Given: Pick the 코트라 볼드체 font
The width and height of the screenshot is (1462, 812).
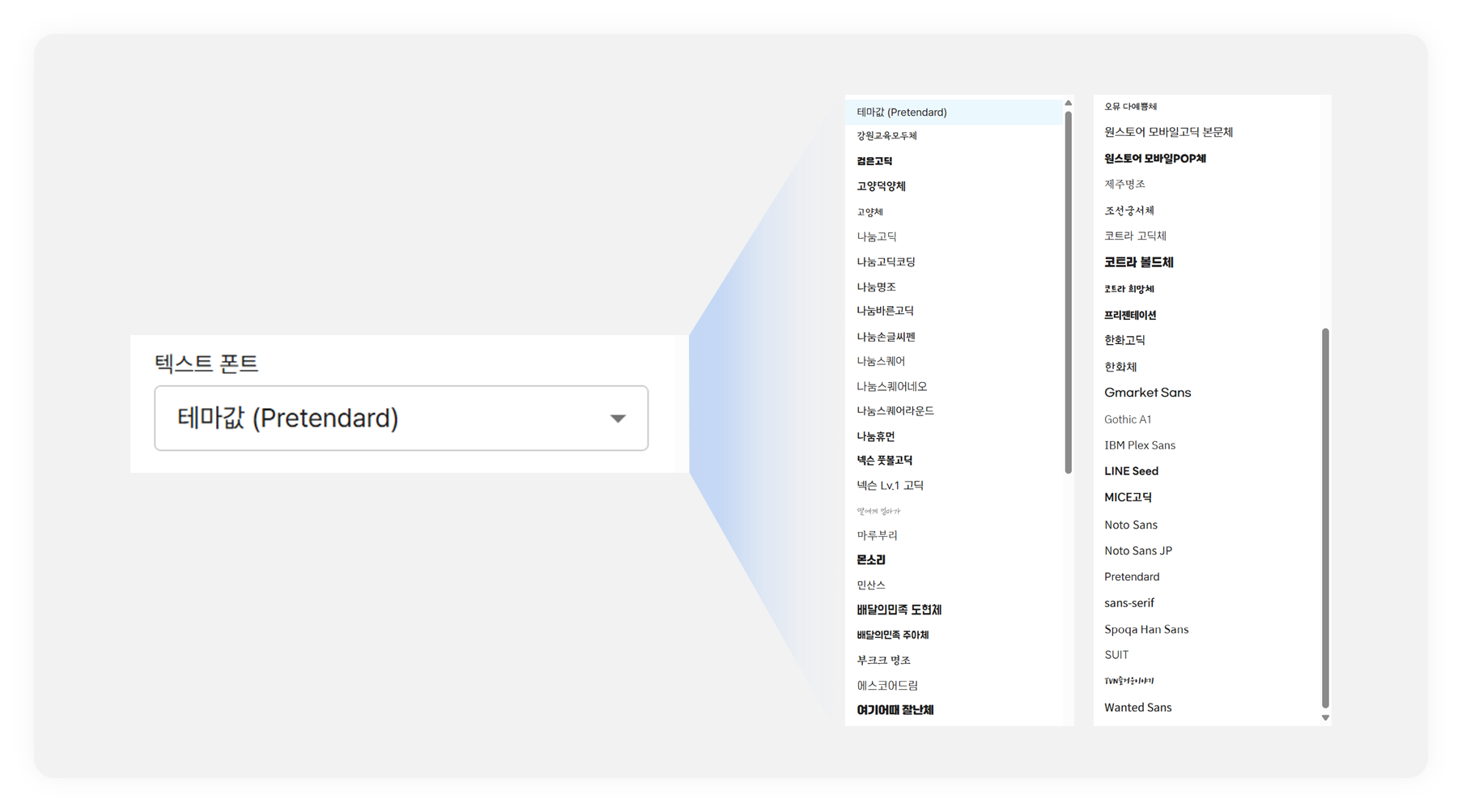Looking at the screenshot, I should 1138,262.
